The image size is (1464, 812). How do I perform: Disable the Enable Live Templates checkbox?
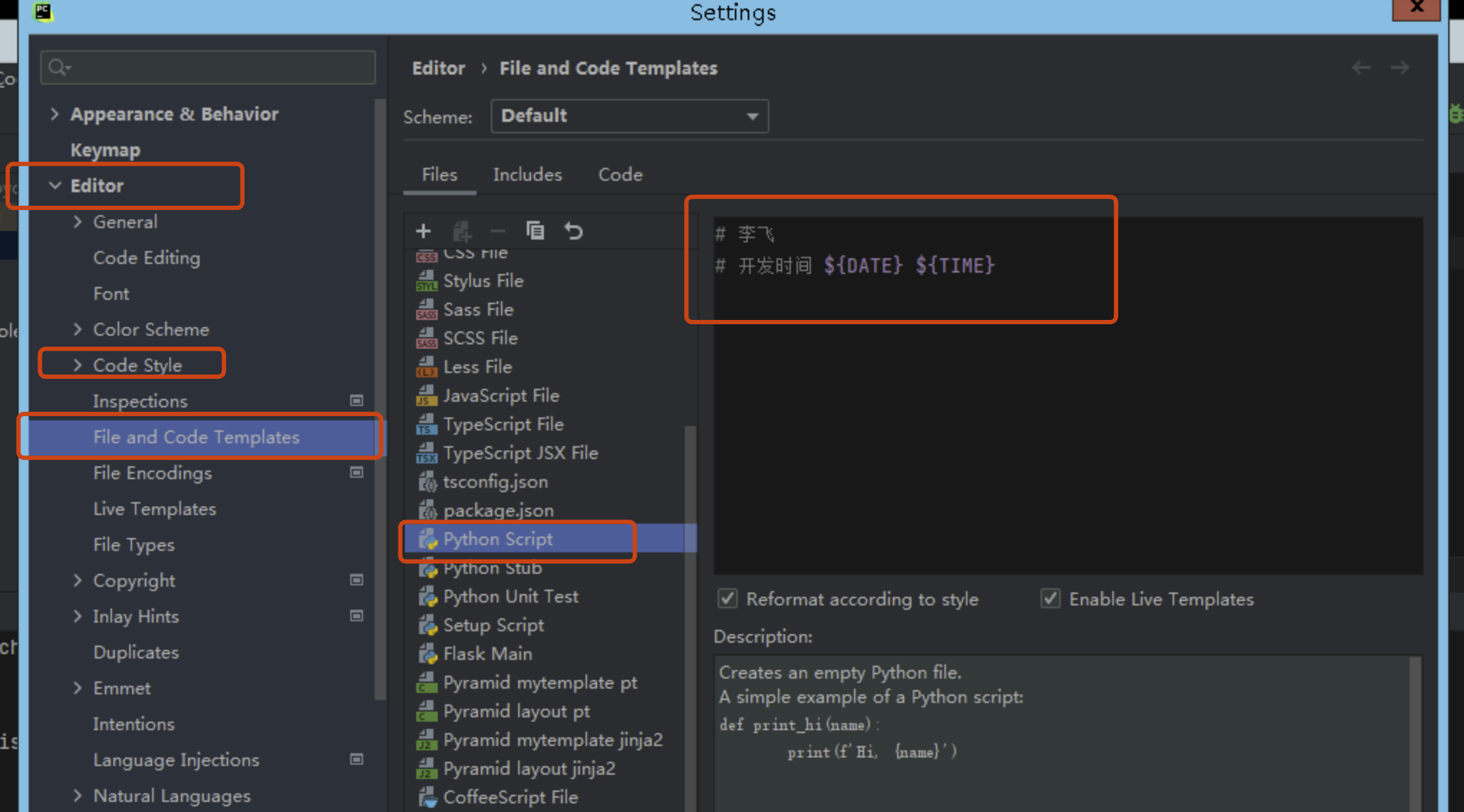(x=1051, y=599)
